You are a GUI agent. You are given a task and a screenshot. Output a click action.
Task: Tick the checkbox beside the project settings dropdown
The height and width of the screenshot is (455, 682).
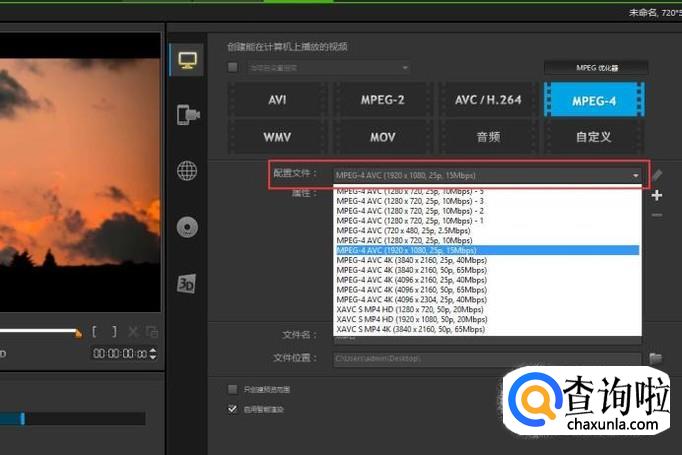pyautogui.click(x=233, y=67)
